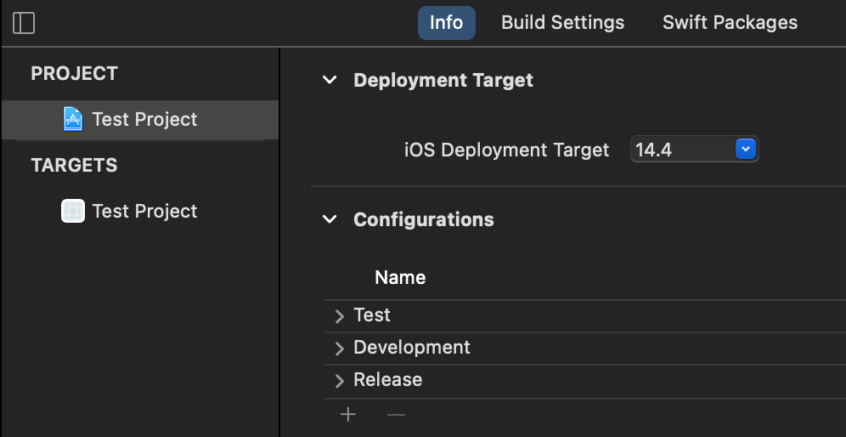Select the Test Project blueprint project icon
846x437 pixels.
pyautogui.click(x=73, y=119)
